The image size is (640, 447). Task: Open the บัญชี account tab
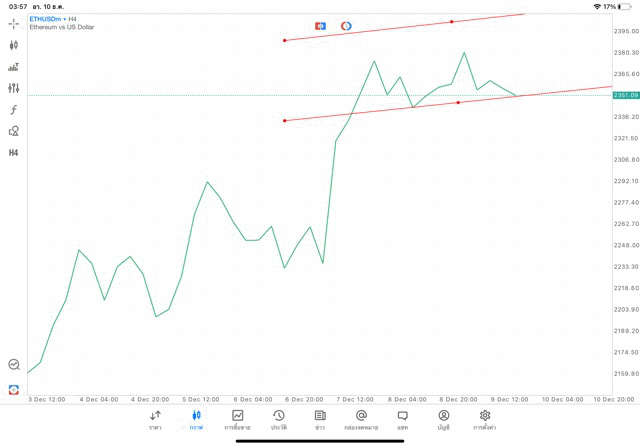(443, 420)
